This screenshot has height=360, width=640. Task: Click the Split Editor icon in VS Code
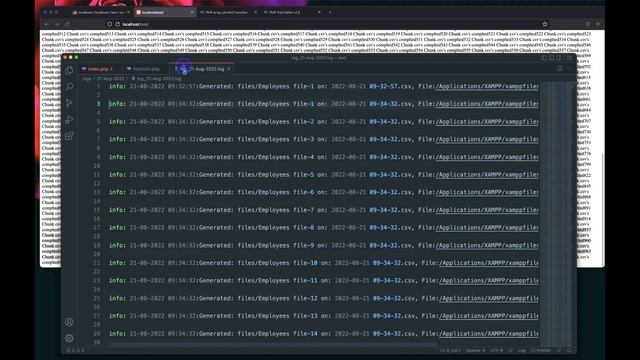(x=560, y=69)
